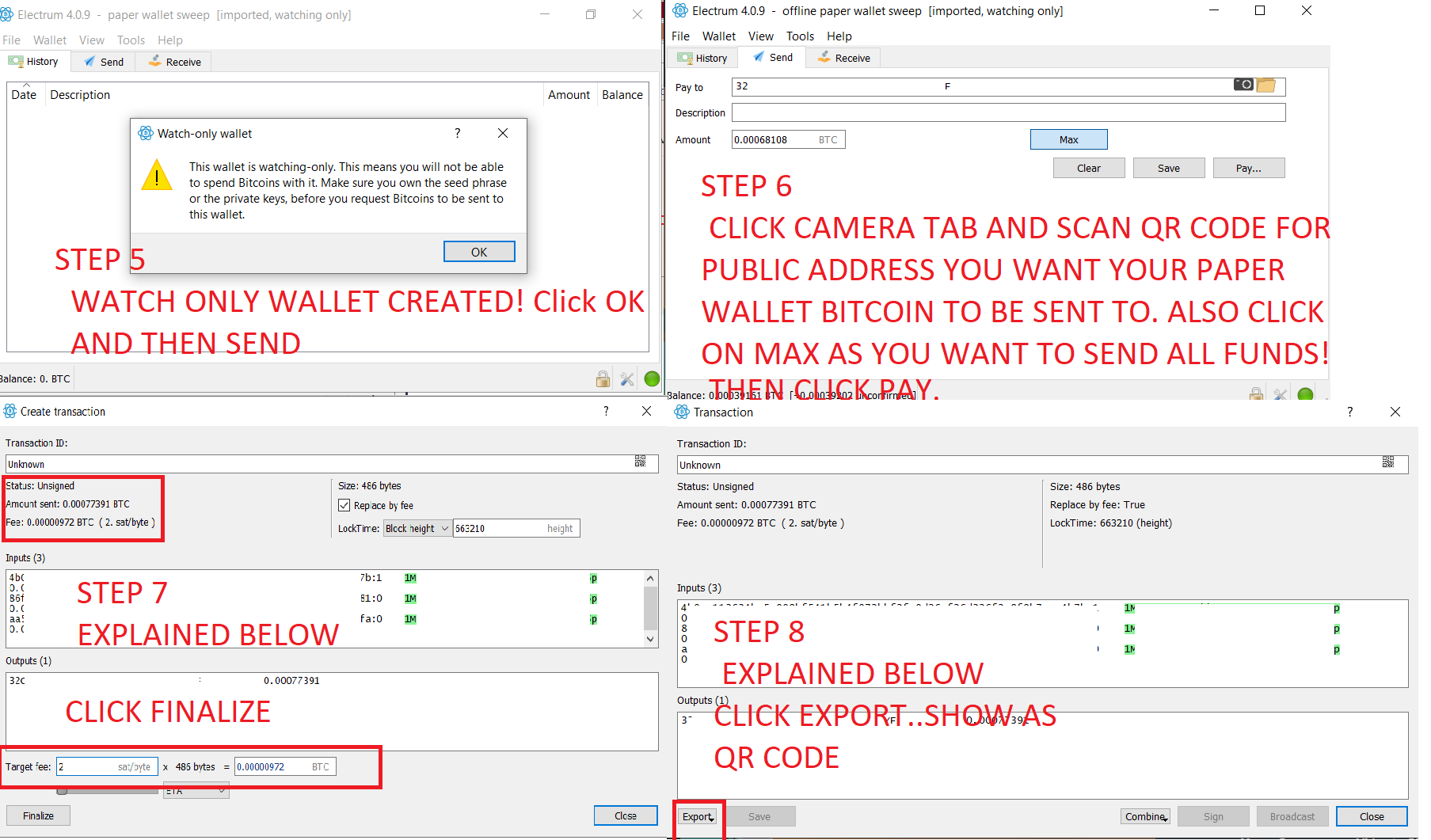Click scroll down arrow of Inputs list
The height and width of the screenshot is (840, 1431).
[650, 639]
